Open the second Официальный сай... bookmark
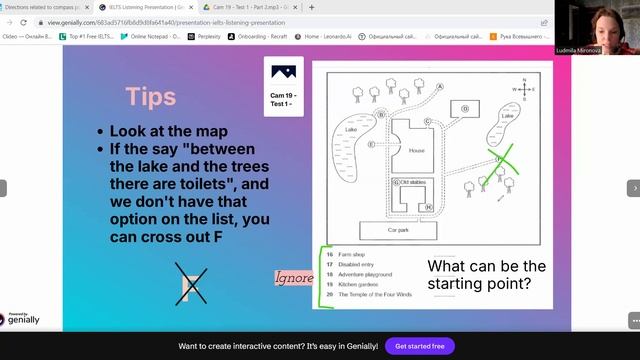The width and height of the screenshot is (640, 360). click(x=453, y=36)
